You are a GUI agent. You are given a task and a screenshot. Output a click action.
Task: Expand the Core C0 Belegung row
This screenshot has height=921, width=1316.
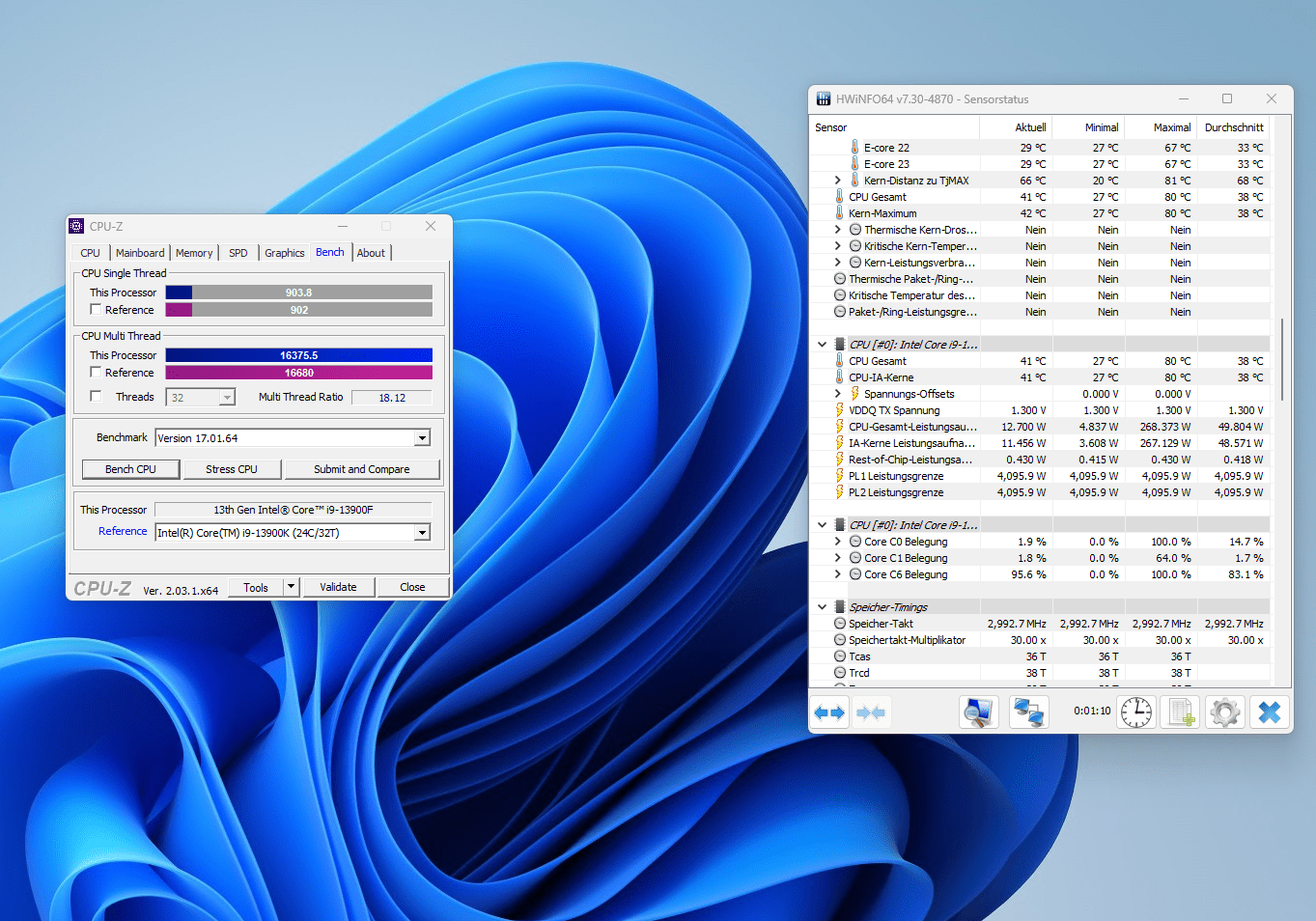[x=837, y=542]
